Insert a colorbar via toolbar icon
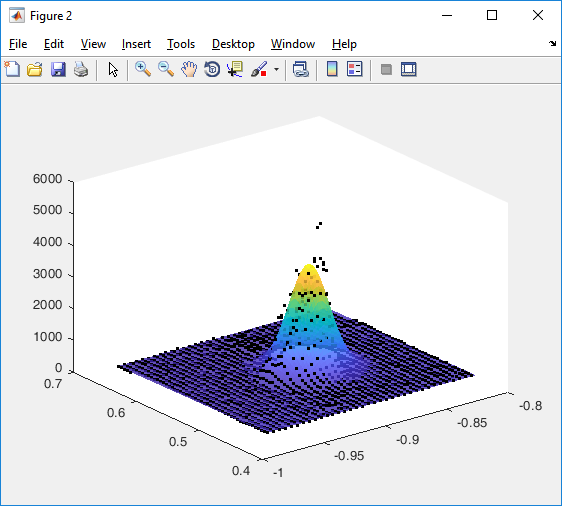The image size is (562, 506). [x=332, y=69]
